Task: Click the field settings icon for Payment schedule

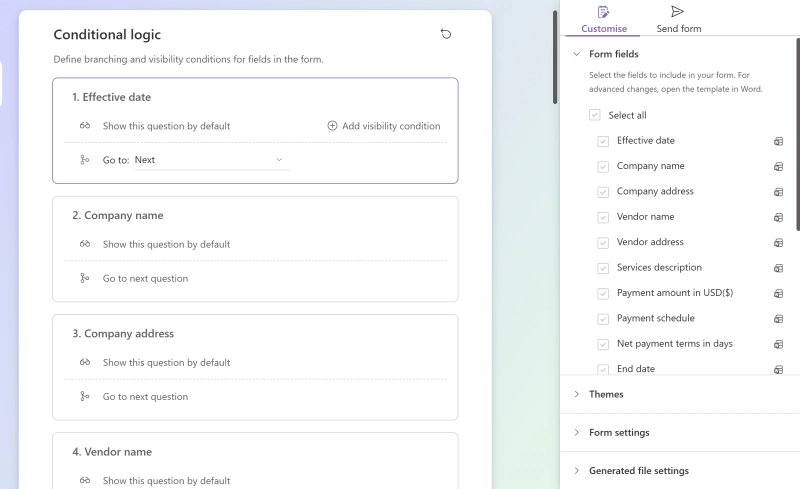Action: [778, 319]
